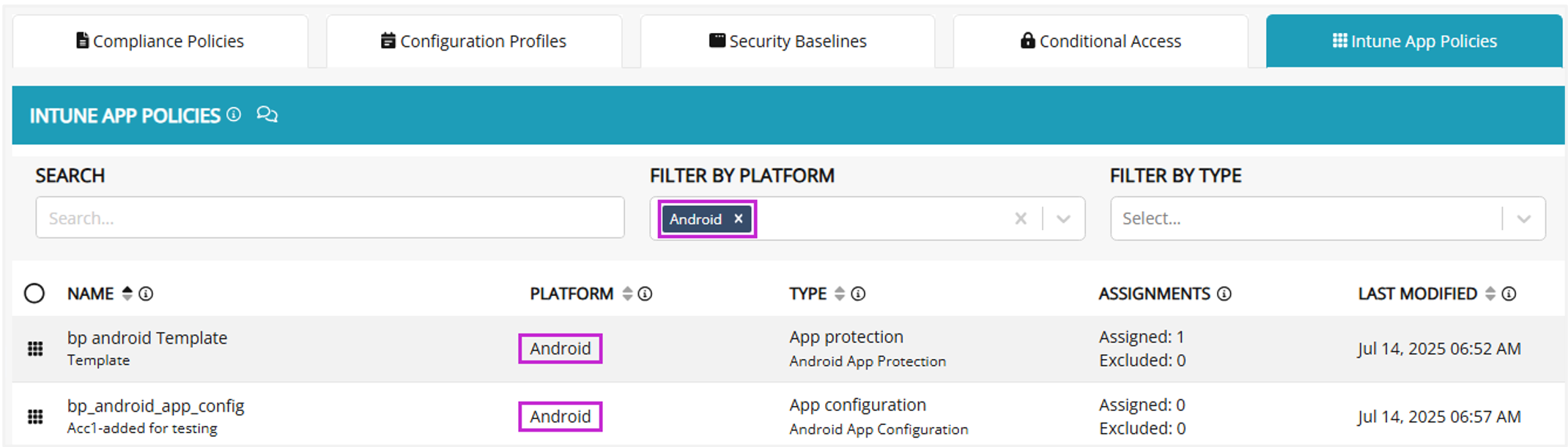
Task: Click the info icon beside Intune App Policies title
Action: coord(234,114)
